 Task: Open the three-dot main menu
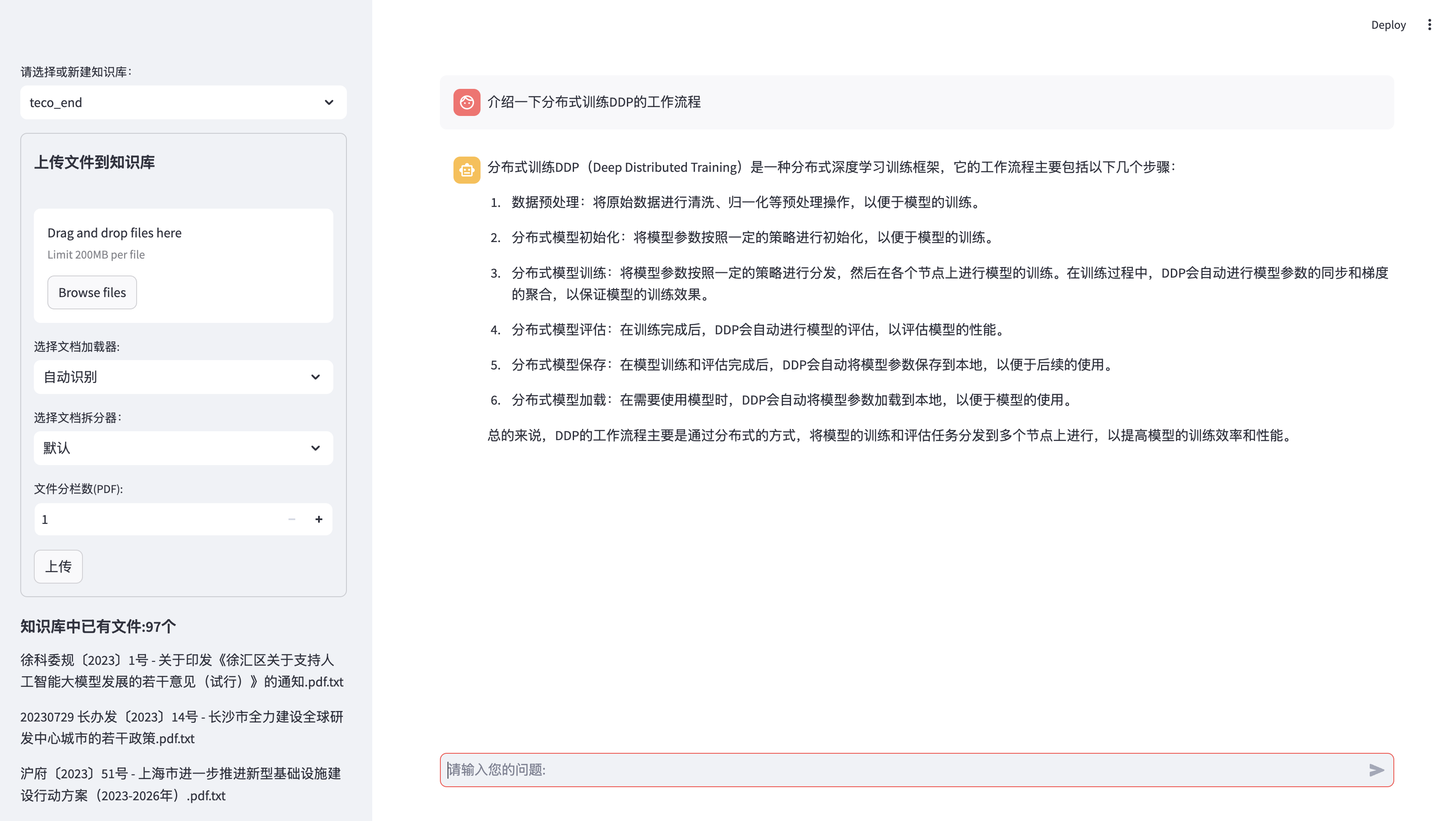(1429, 25)
